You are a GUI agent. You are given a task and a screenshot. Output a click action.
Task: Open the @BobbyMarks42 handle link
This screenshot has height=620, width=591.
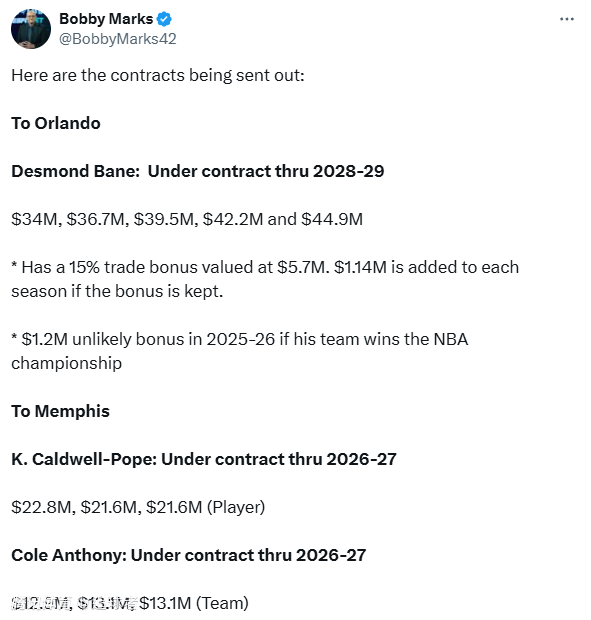[x=118, y=39]
